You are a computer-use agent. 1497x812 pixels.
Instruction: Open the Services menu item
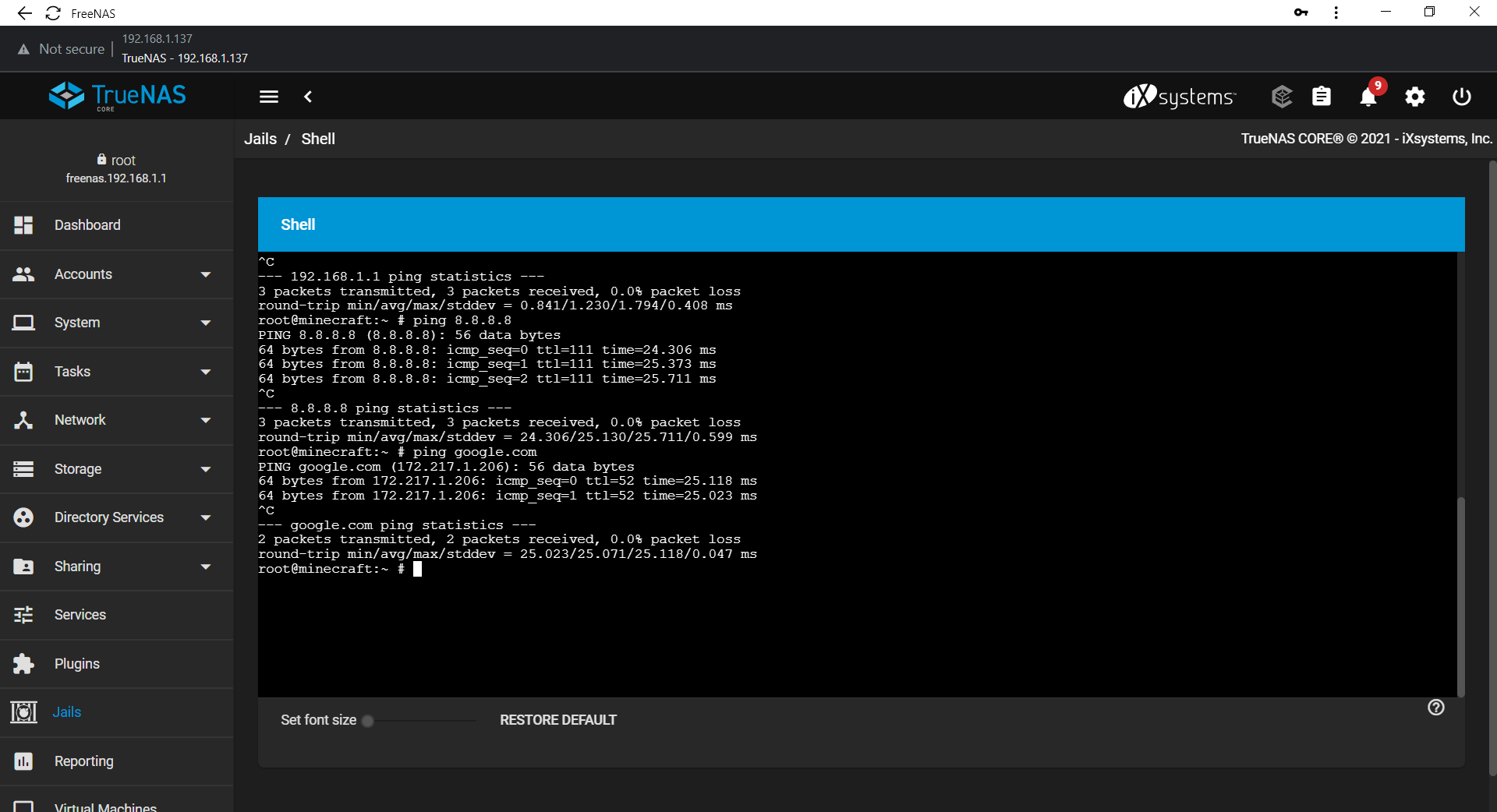pos(117,615)
